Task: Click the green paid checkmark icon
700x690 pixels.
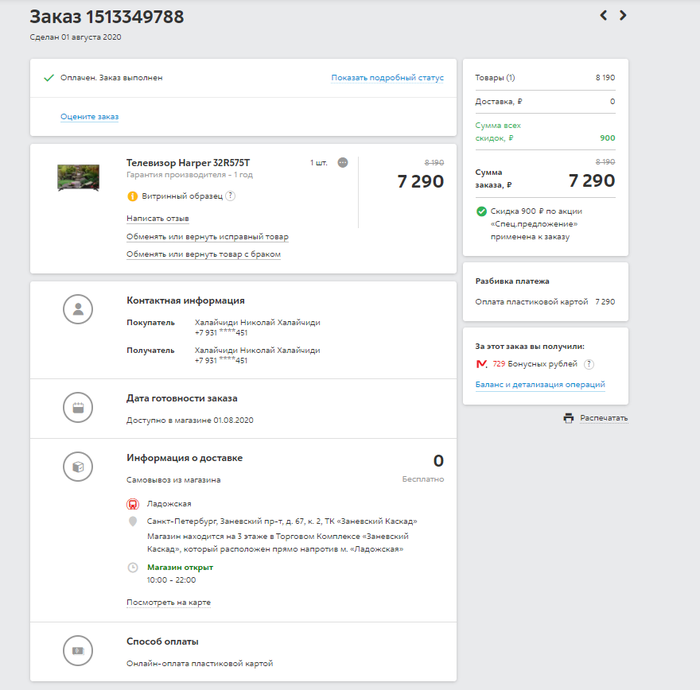Action: point(49,78)
